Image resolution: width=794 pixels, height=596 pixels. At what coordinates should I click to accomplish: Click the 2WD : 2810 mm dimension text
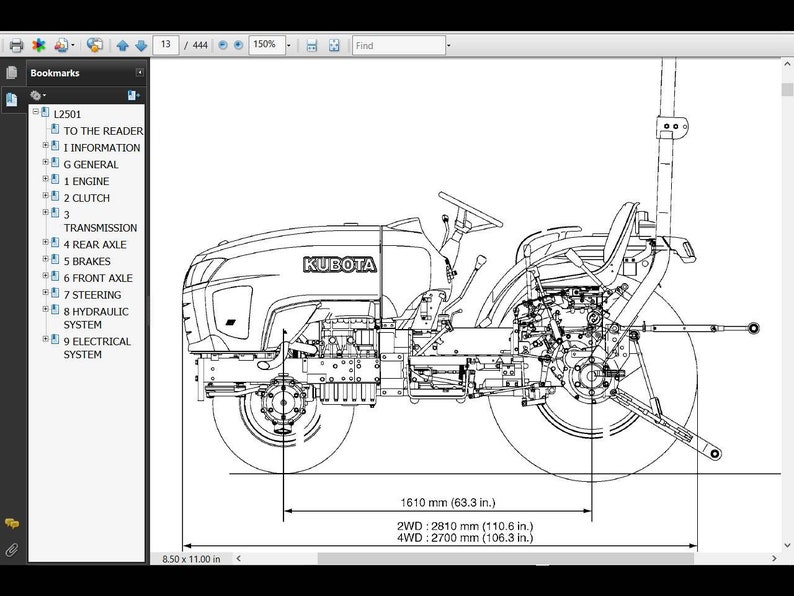[465, 526]
